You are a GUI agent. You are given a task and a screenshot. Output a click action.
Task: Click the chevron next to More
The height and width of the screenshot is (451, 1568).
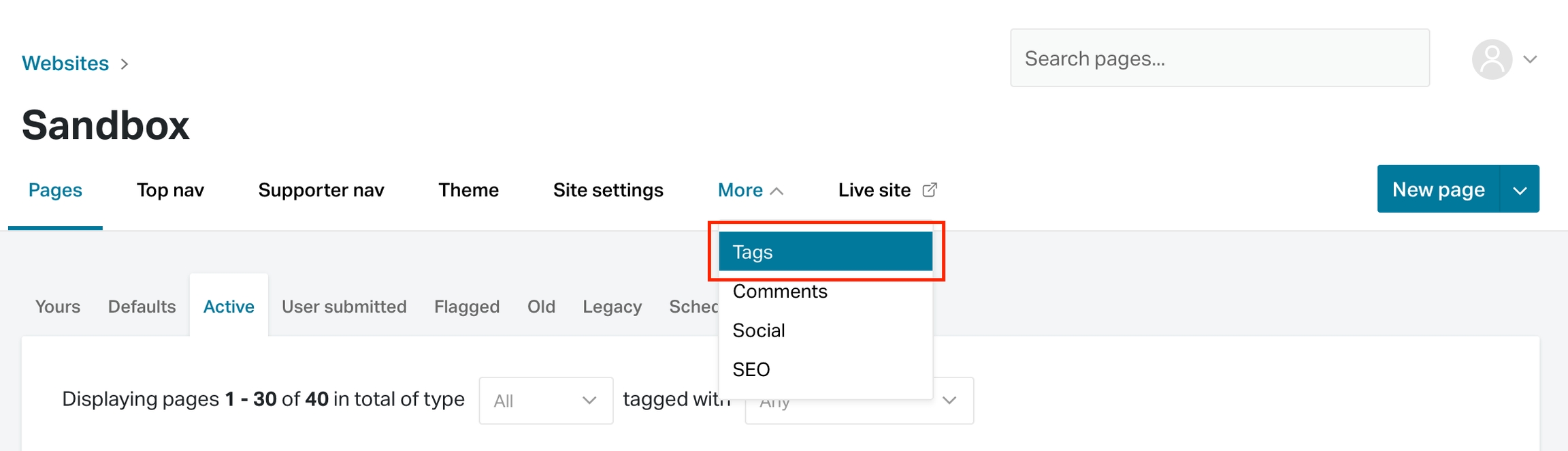click(x=780, y=191)
